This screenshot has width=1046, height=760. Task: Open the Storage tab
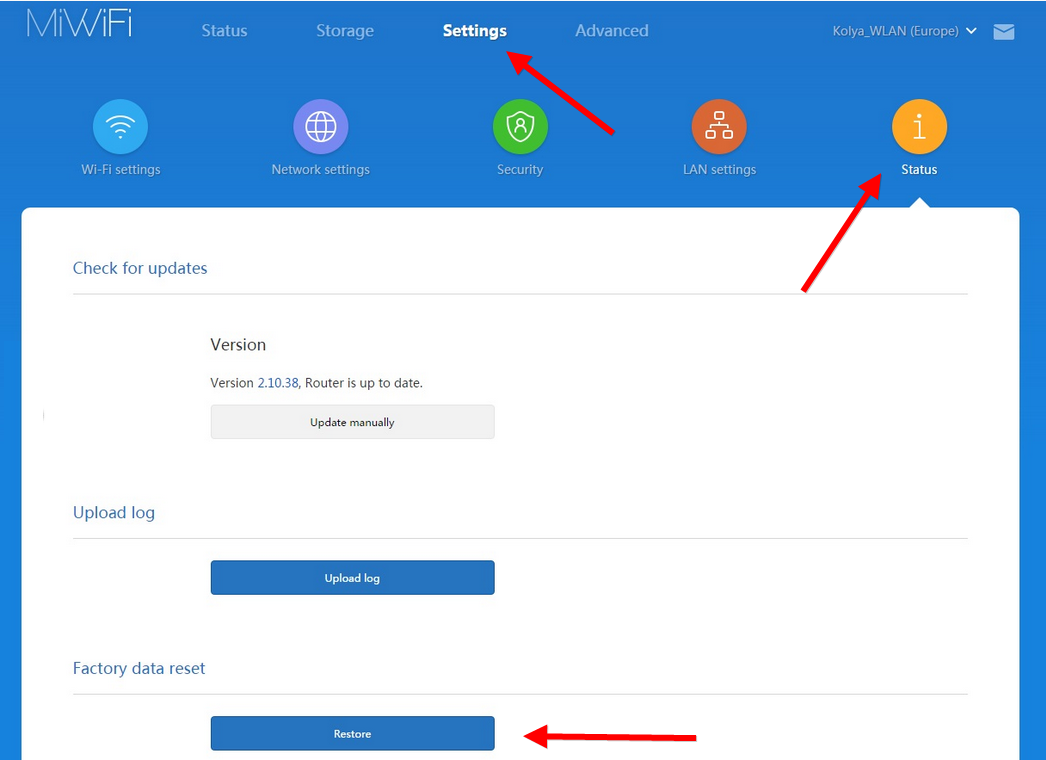point(345,31)
